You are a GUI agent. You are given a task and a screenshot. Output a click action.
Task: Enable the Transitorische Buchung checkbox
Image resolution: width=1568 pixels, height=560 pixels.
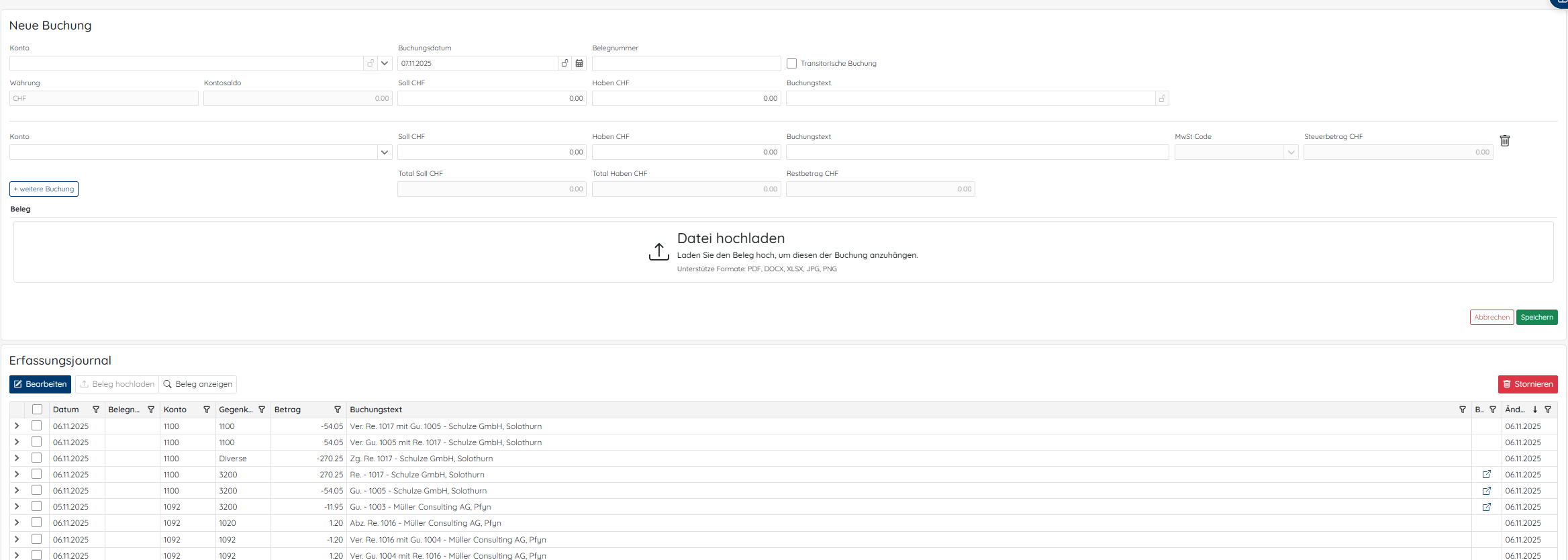click(x=792, y=64)
